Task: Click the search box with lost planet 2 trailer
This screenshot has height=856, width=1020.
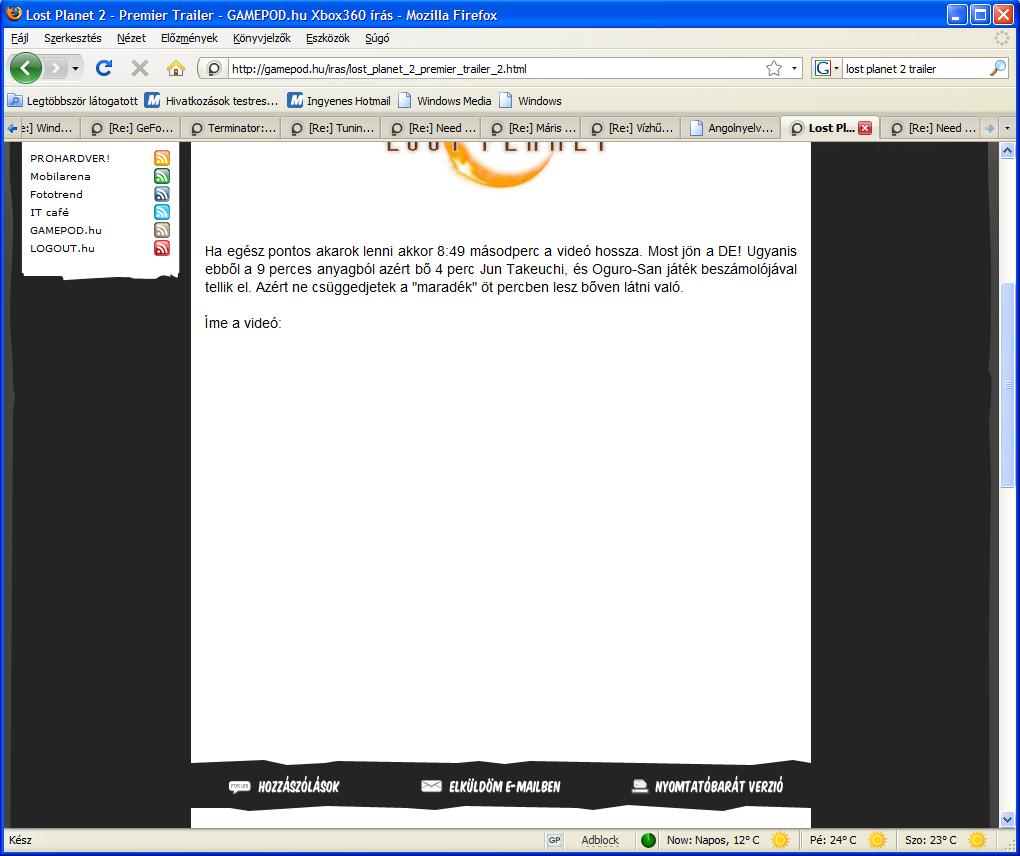Action: pos(916,68)
